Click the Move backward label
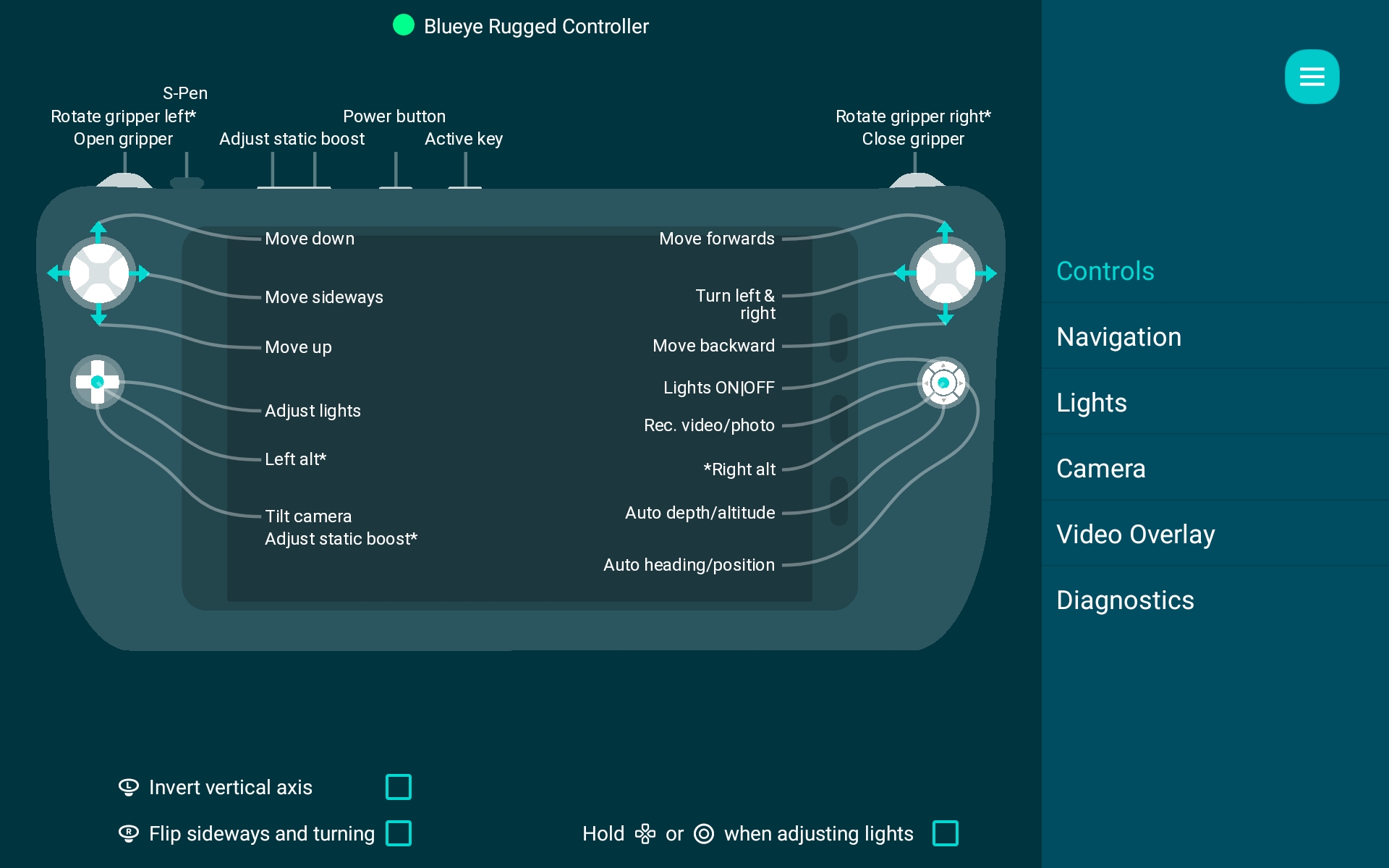 click(714, 346)
